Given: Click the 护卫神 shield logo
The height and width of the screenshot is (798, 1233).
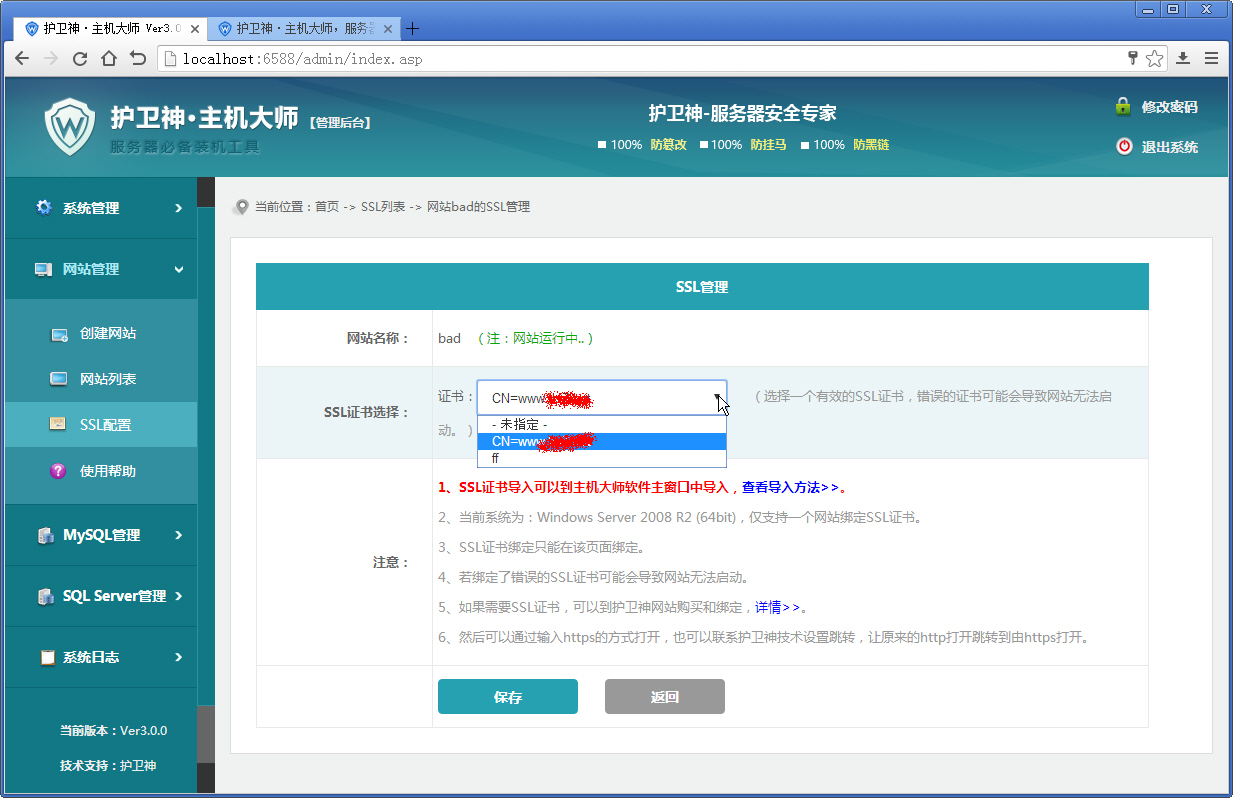Looking at the screenshot, I should (x=70, y=127).
